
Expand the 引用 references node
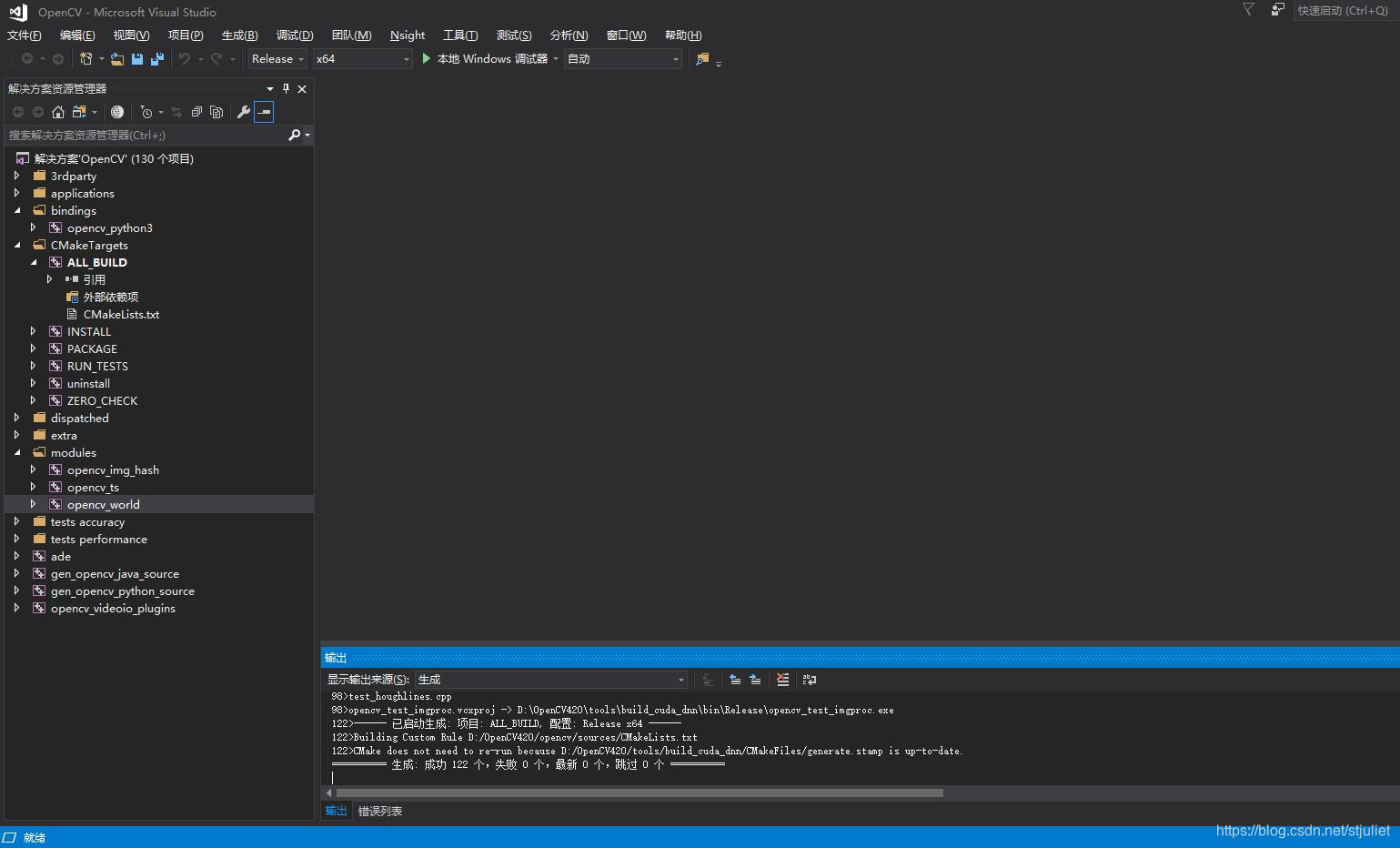coord(49,279)
